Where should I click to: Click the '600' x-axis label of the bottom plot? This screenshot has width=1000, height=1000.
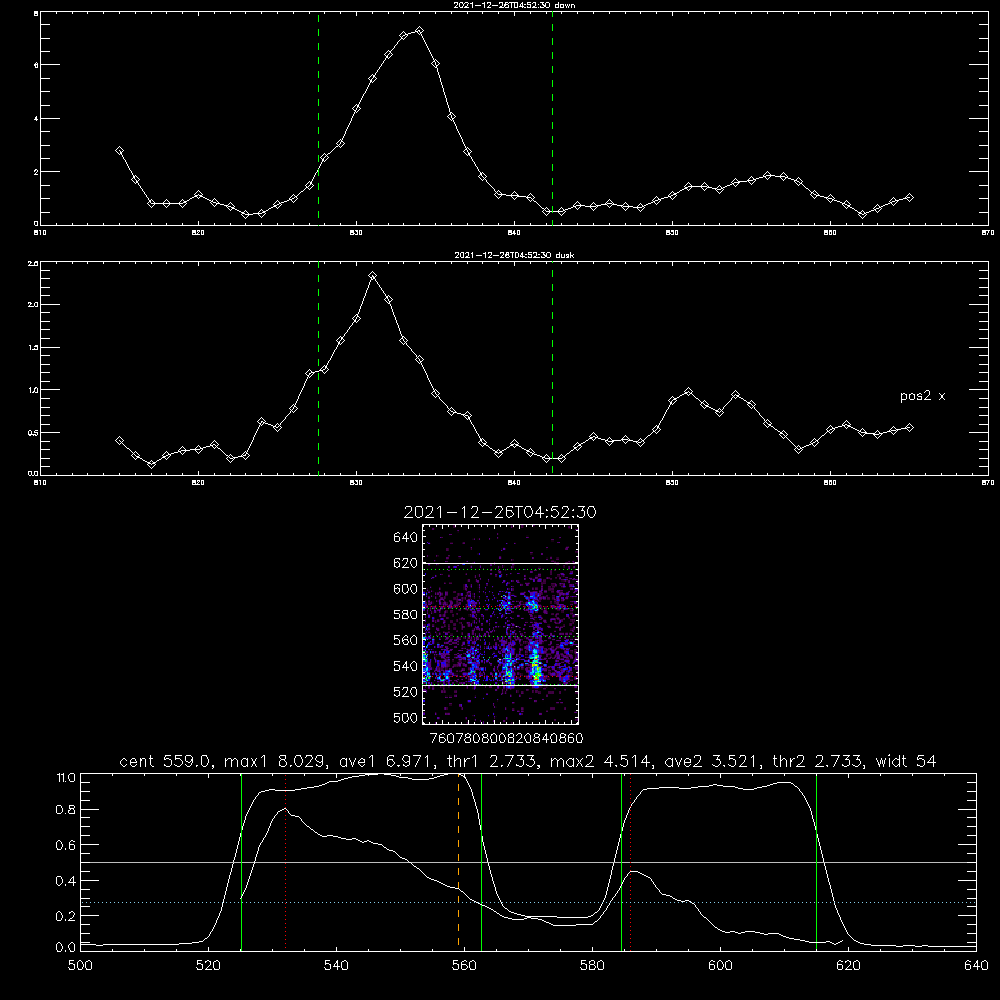tap(721, 966)
